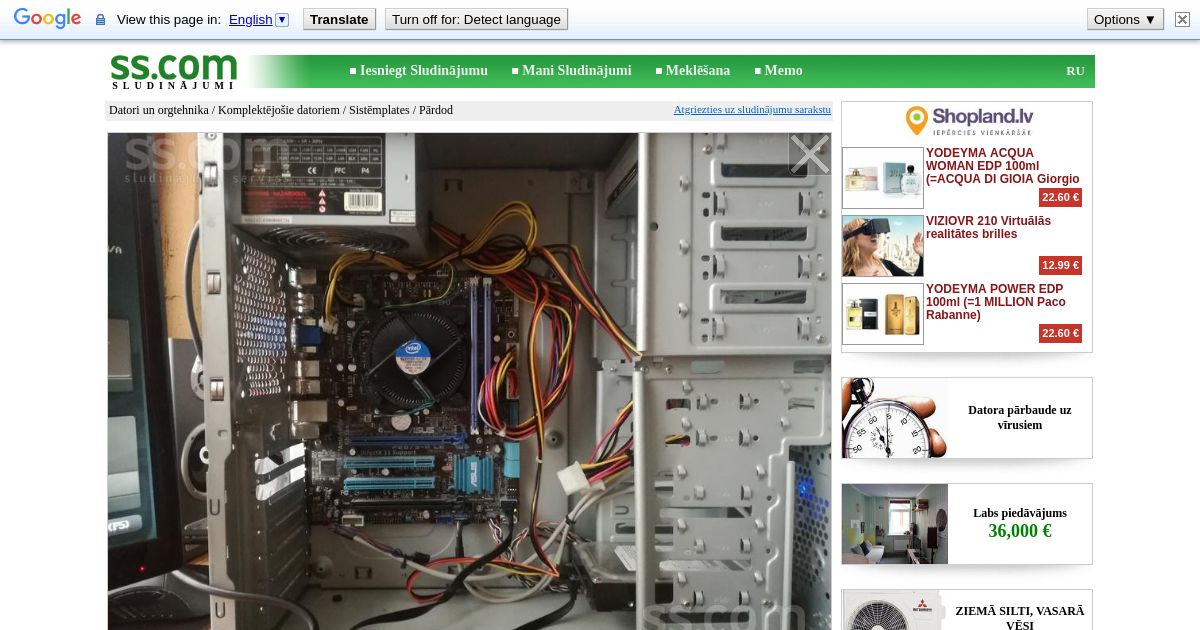Open VIZIOVR 210 Virtuālās realitātes brilles link
This screenshot has width=1200, height=630.
(x=988, y=228)
